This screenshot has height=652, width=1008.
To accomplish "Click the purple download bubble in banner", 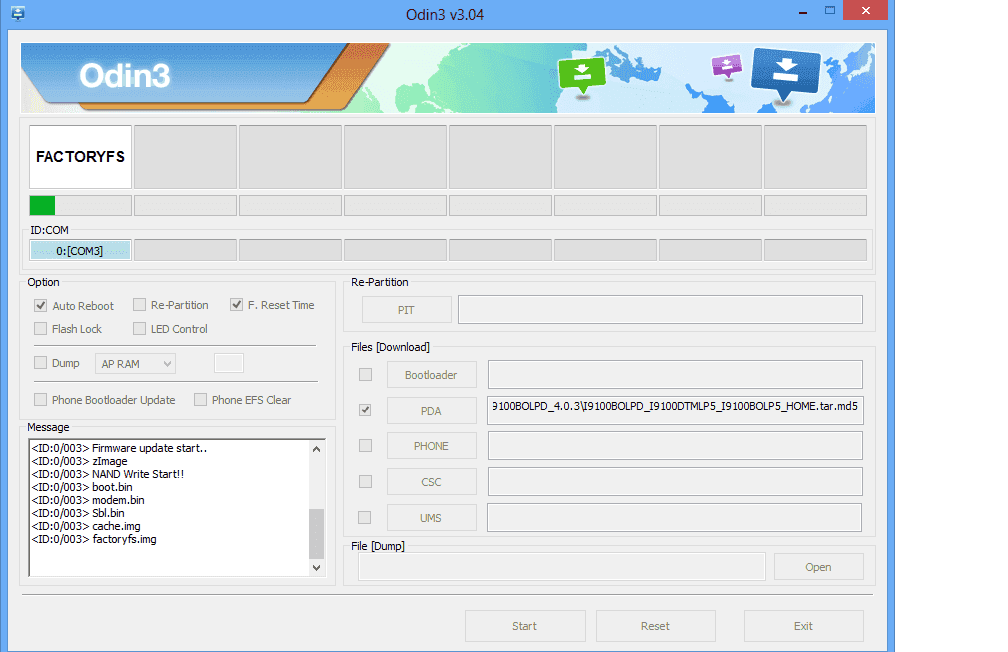I will tap(726, 66).
